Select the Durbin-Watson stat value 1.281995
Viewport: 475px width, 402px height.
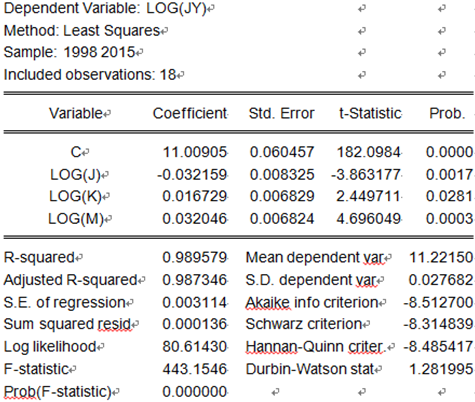click(441, 369)
